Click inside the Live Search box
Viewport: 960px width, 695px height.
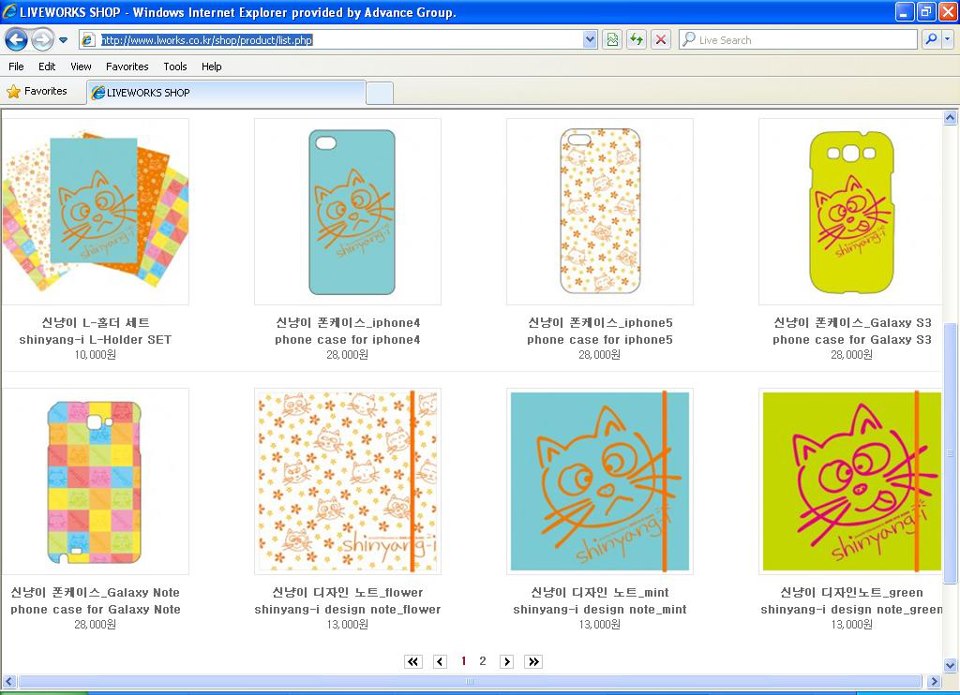coord(798,40)
